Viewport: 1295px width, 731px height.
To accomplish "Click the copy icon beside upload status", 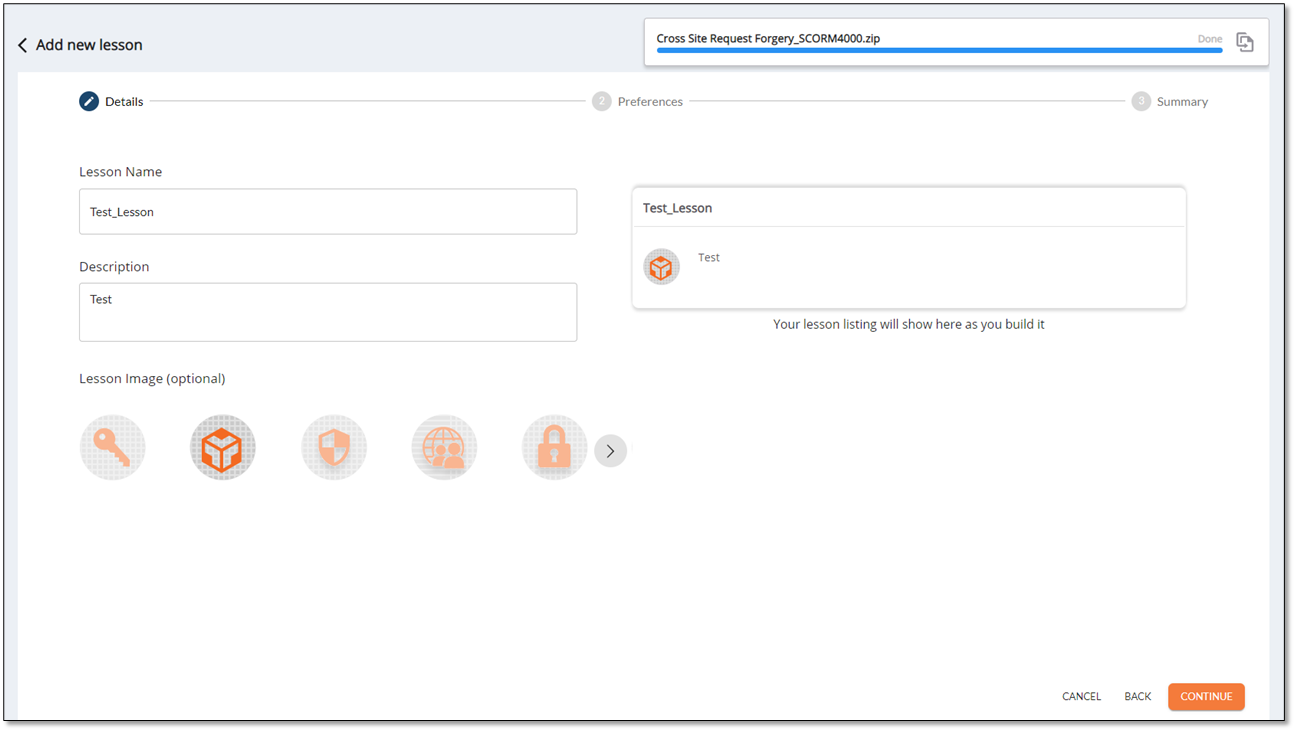I will tap(1244, 42).
